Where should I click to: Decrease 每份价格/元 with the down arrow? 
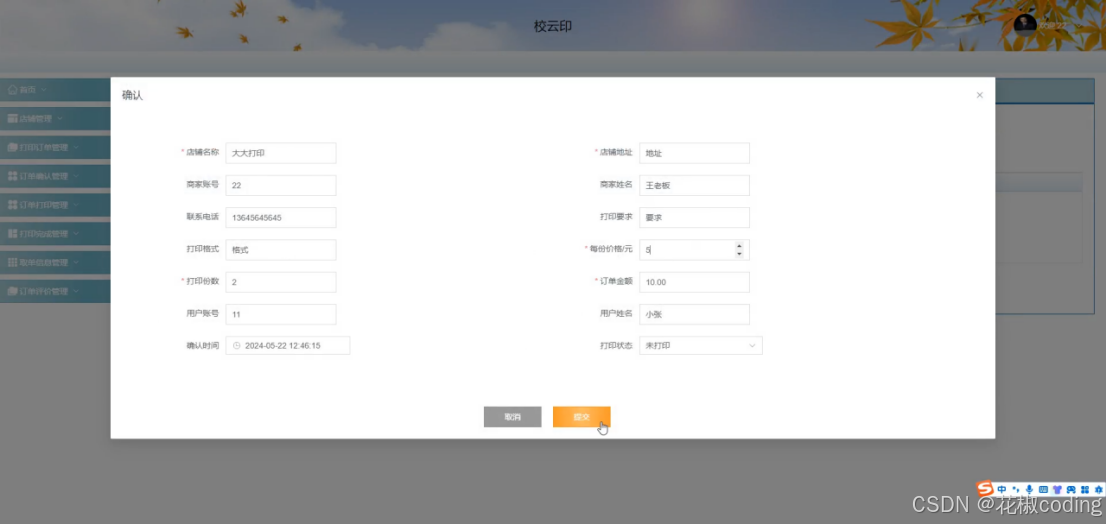(x=739, y=254)
